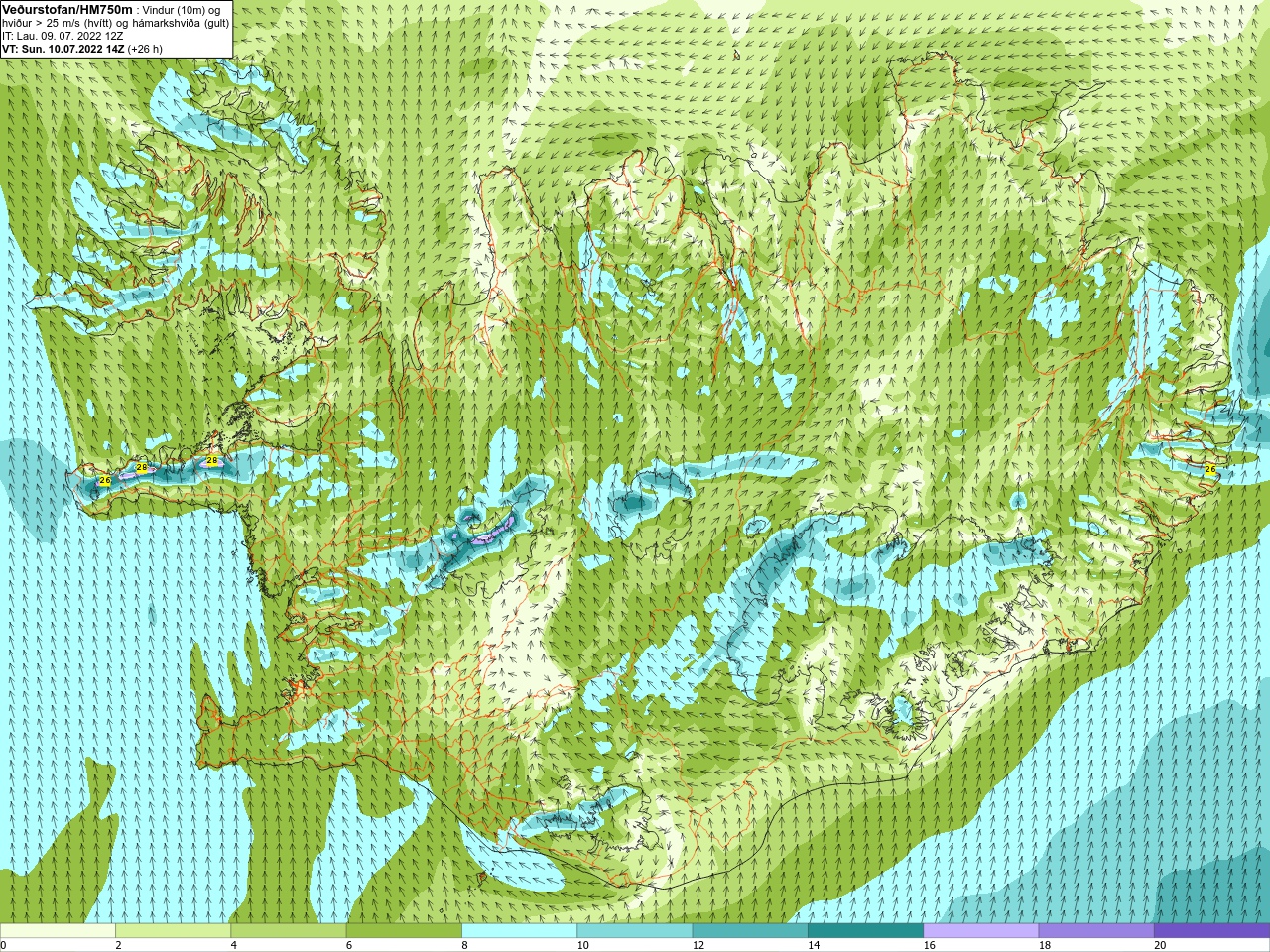Click the 14–16 m/s dark teal legend swatch

click(x=865, y=931)
